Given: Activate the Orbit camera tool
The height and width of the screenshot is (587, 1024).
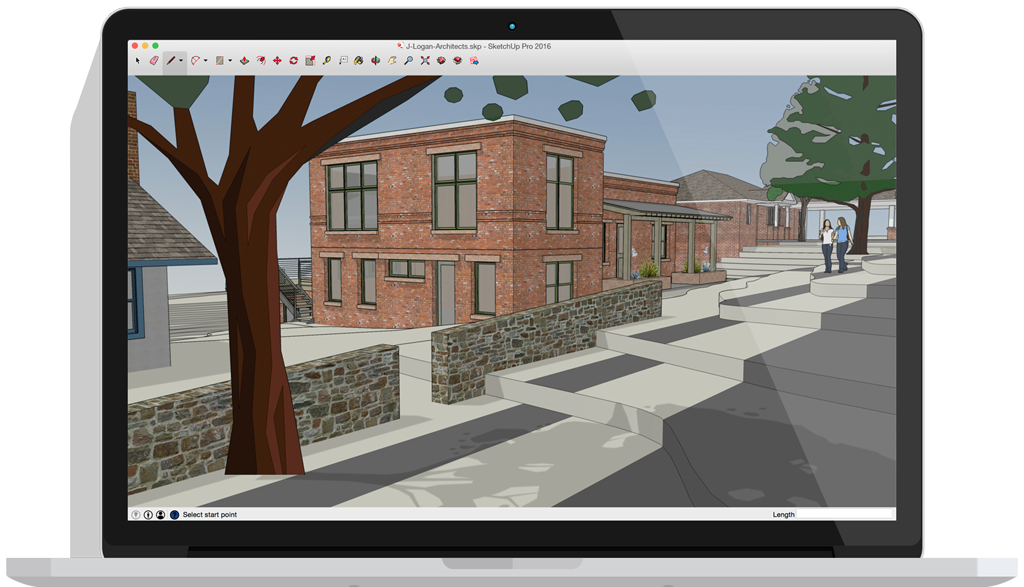Looking at the screenshot, I should tap(376, 61).
